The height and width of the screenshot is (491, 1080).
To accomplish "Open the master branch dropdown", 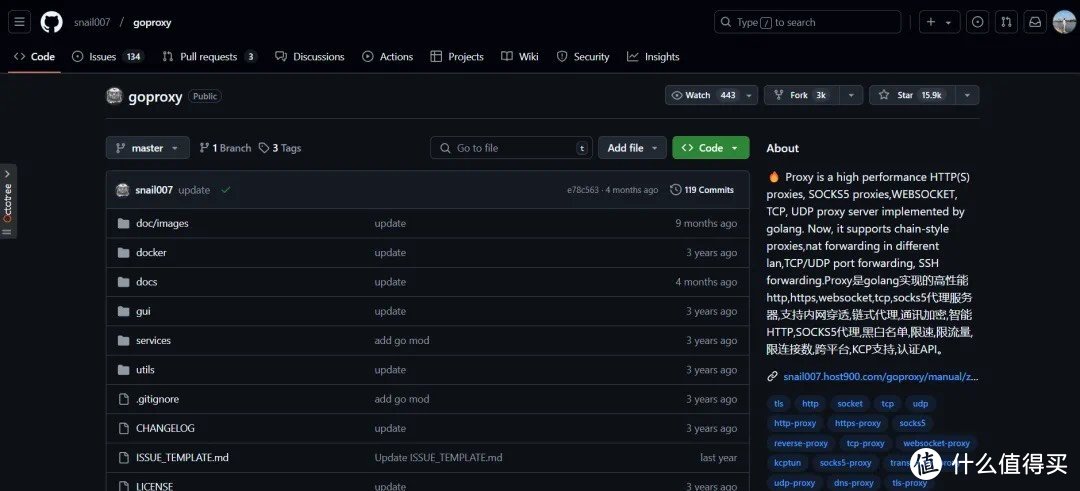I will pos(147,148).
